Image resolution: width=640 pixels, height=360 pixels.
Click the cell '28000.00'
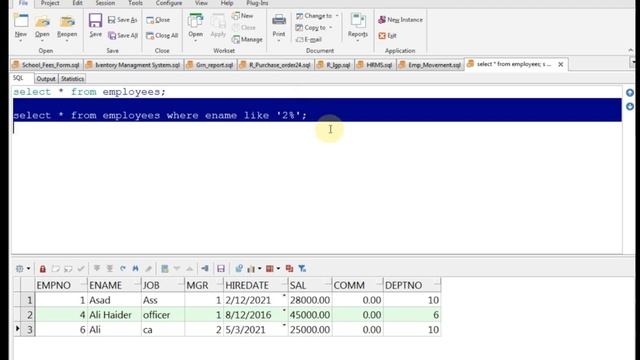(x=310, y=300)
